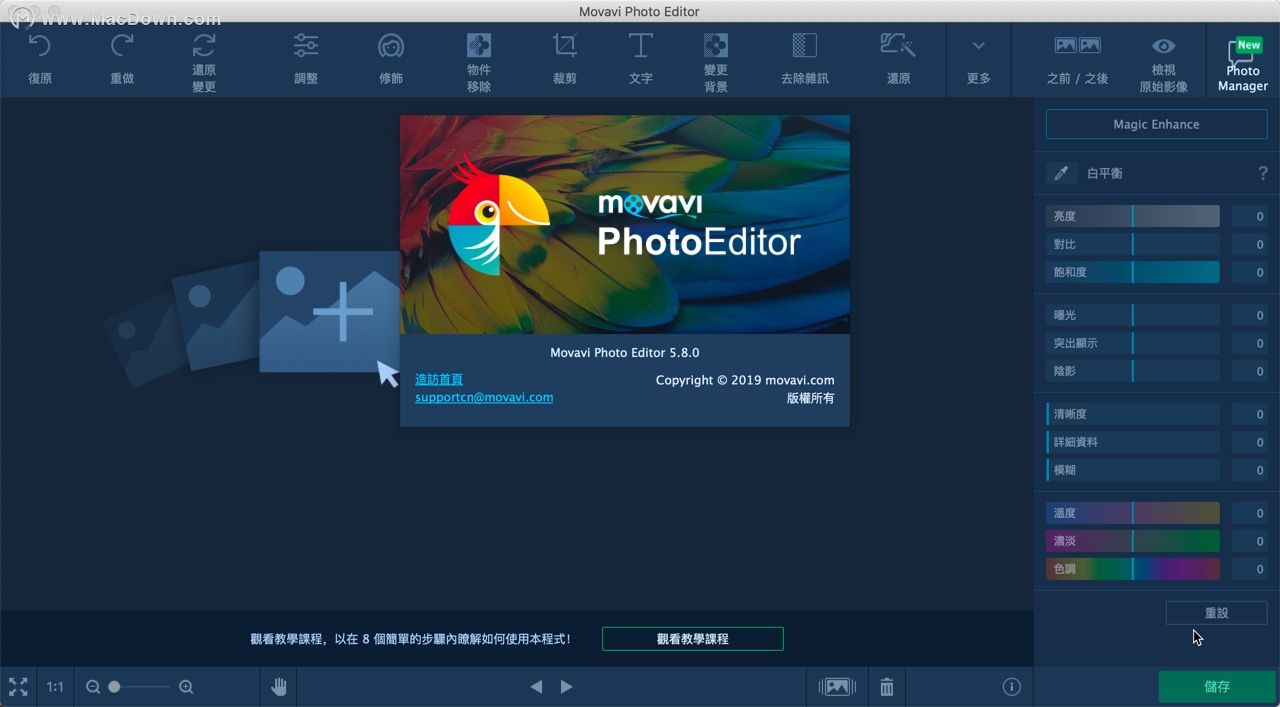Click the Magic Enhance button
1280x707 pixels.
[x=1156, y=124]
